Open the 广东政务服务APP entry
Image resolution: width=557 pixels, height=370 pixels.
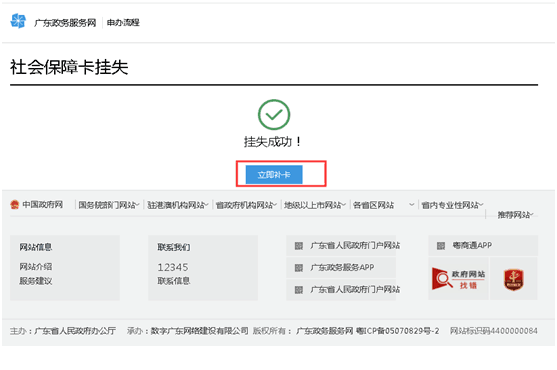[342, 267]
